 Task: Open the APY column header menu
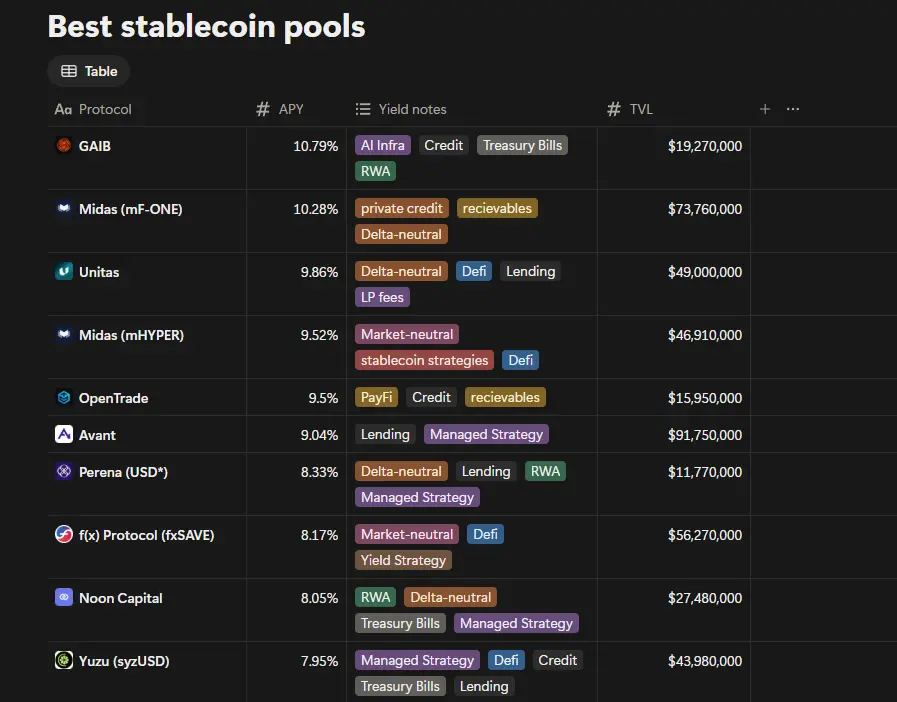coord(280,109)
